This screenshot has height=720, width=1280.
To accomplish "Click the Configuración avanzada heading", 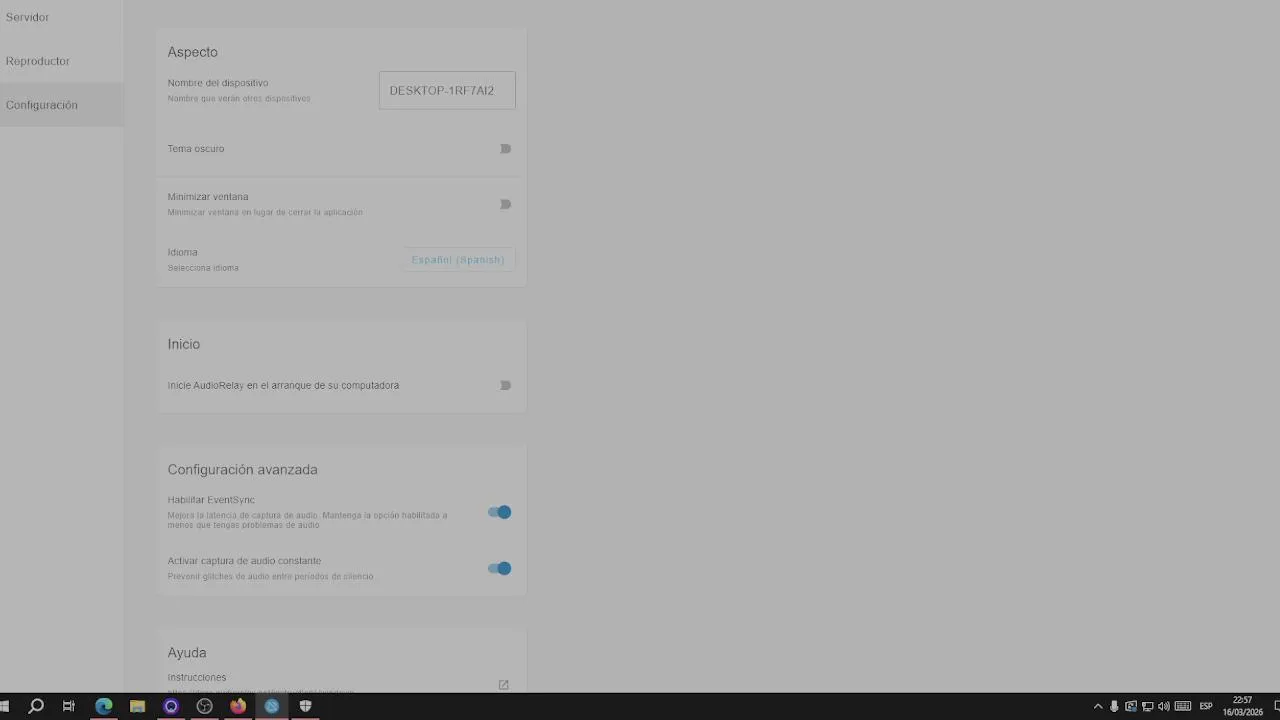I will point(242,469).
